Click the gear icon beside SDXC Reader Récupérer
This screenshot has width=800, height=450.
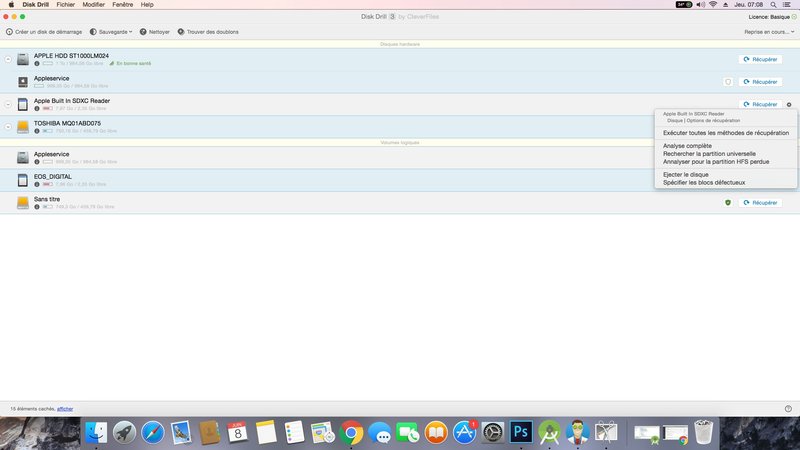[x=789, y=104]
